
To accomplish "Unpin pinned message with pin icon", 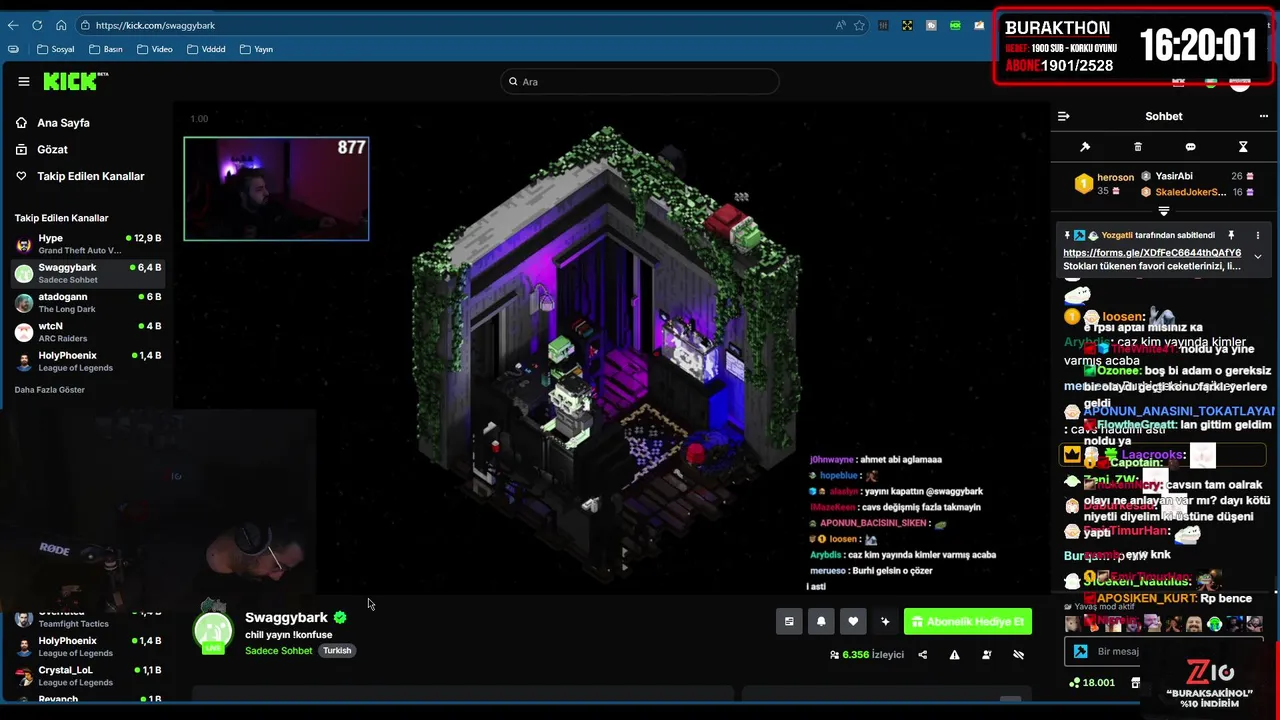I will [1231, 236].
